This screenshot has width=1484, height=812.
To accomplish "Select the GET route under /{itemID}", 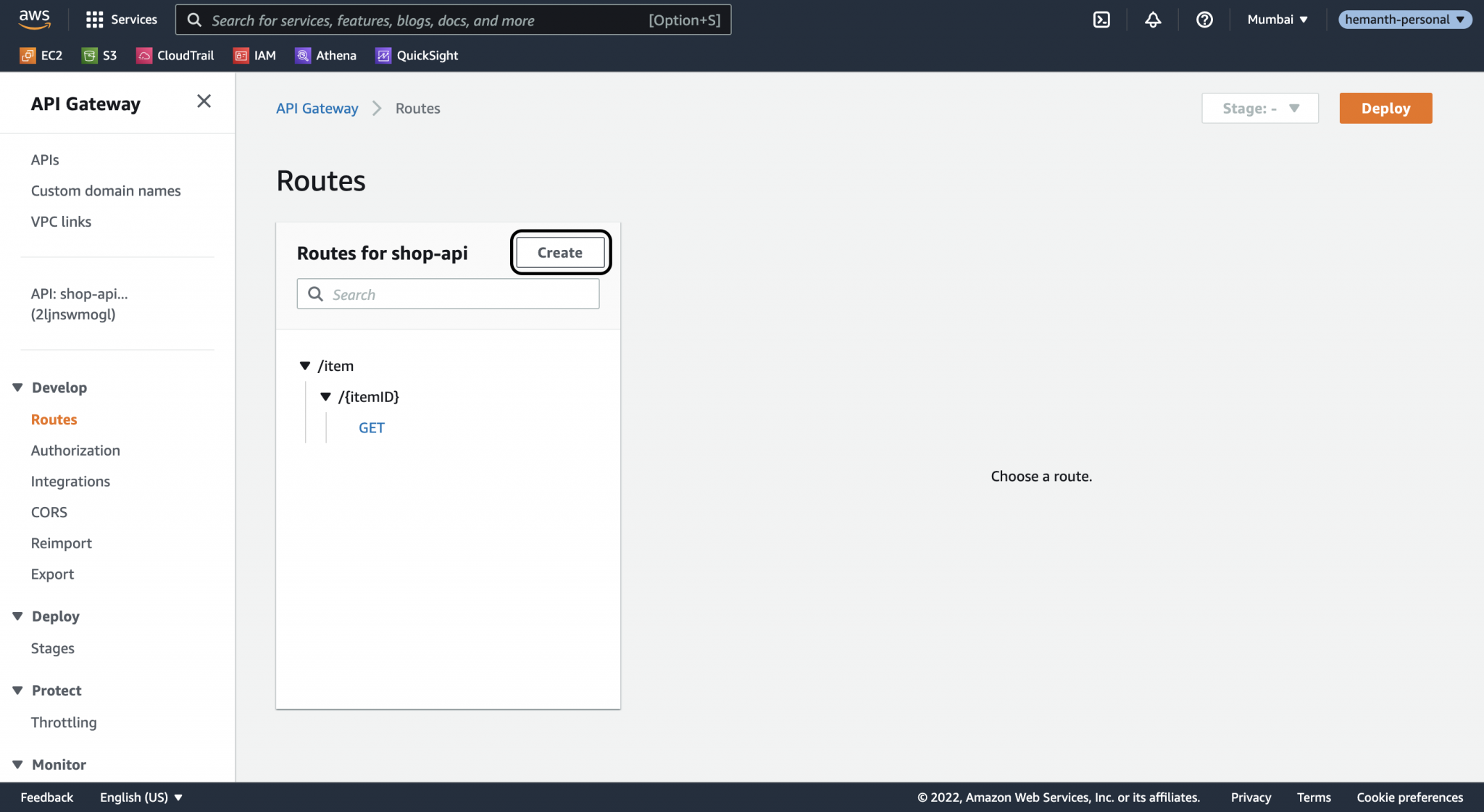I will [371, 427].
